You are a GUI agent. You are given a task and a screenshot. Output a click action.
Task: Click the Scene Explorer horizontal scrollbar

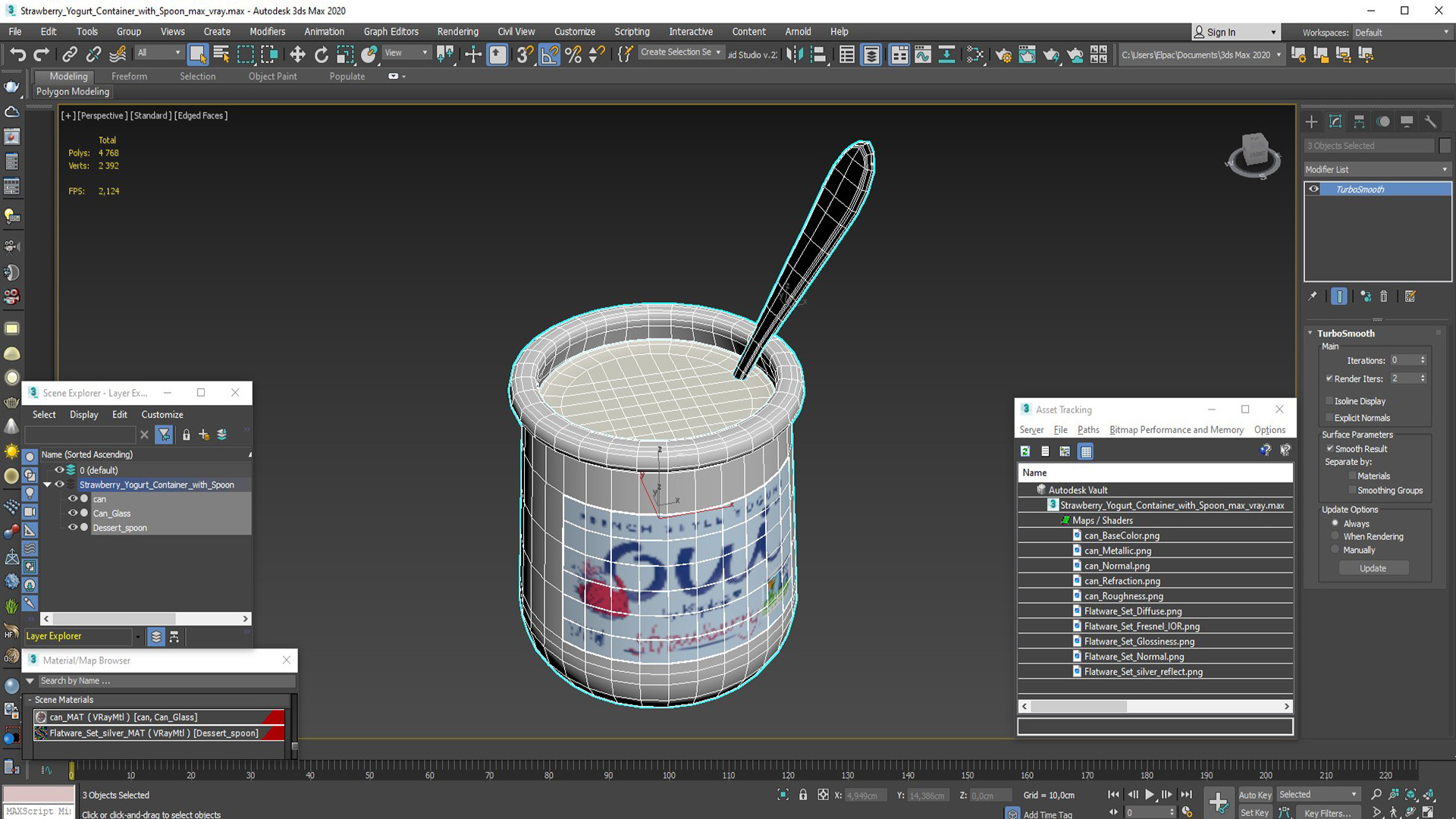tap(114, 619)
